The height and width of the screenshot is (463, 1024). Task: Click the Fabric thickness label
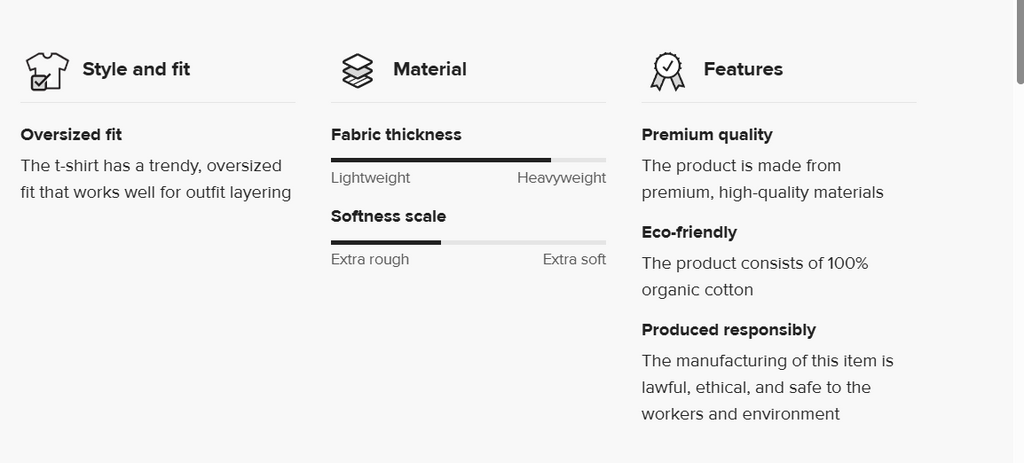(396, 134)
